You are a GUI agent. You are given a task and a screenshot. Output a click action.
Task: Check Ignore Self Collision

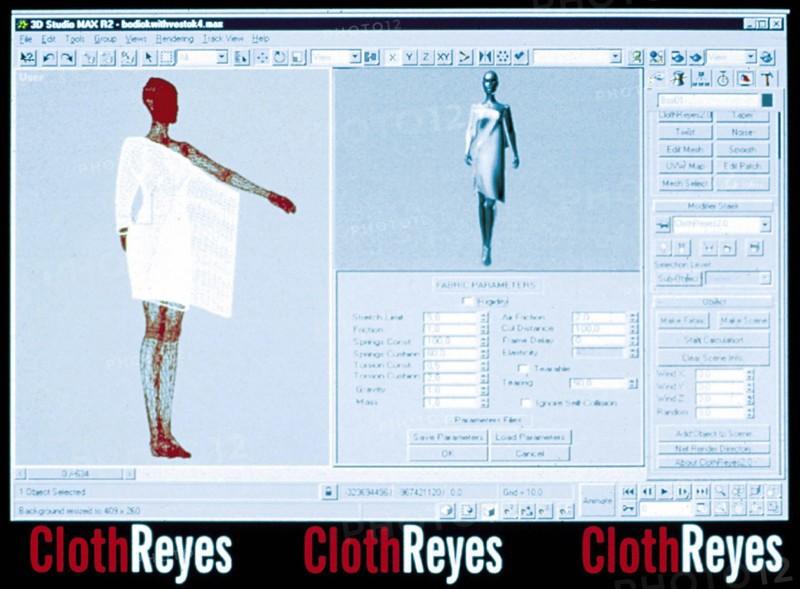click(525, 403)
